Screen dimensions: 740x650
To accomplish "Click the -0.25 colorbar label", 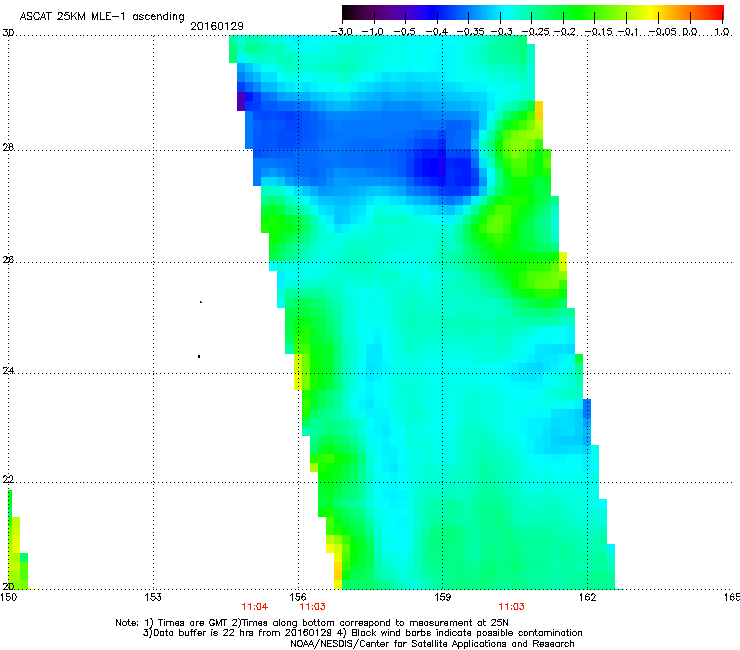I will (x=535, y=32).
